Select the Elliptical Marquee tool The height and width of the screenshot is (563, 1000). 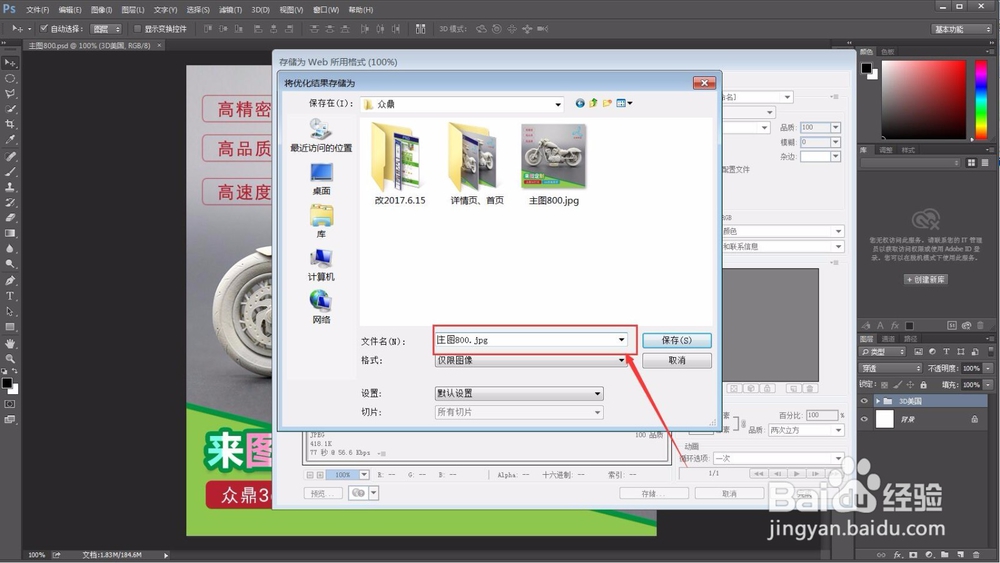click(10, 78)
